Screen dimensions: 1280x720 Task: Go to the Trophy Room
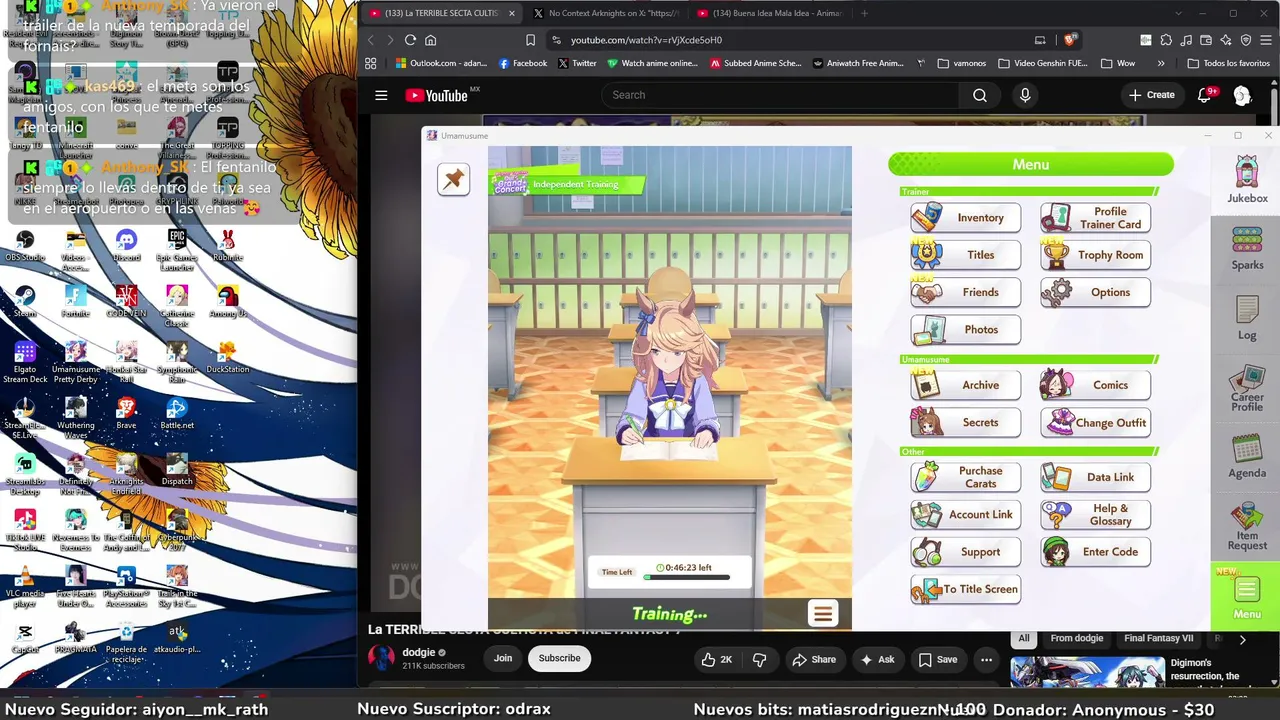point(1096,255)
